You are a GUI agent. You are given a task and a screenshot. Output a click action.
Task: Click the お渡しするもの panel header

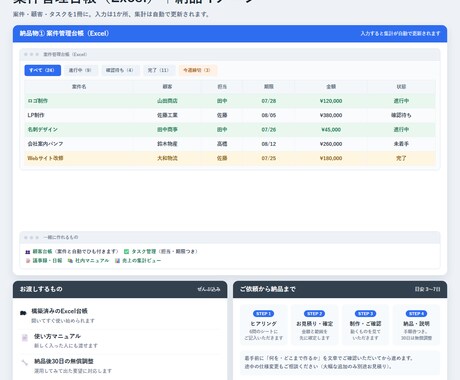[x=120, y=289]
